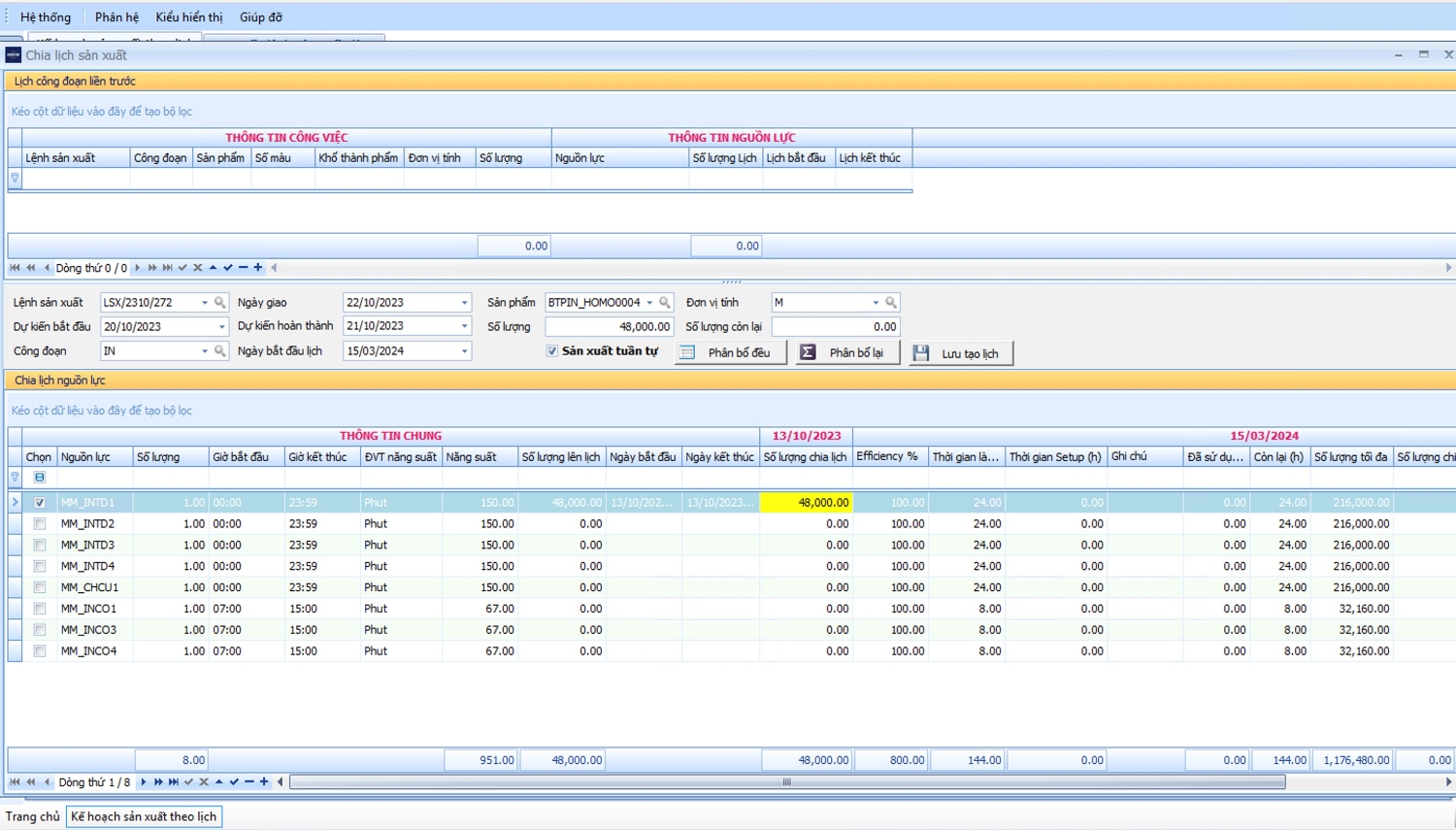This screenshot has width=1456, height=830.
Task: Switch to Trang chủ tab
Action: (32, 817)
